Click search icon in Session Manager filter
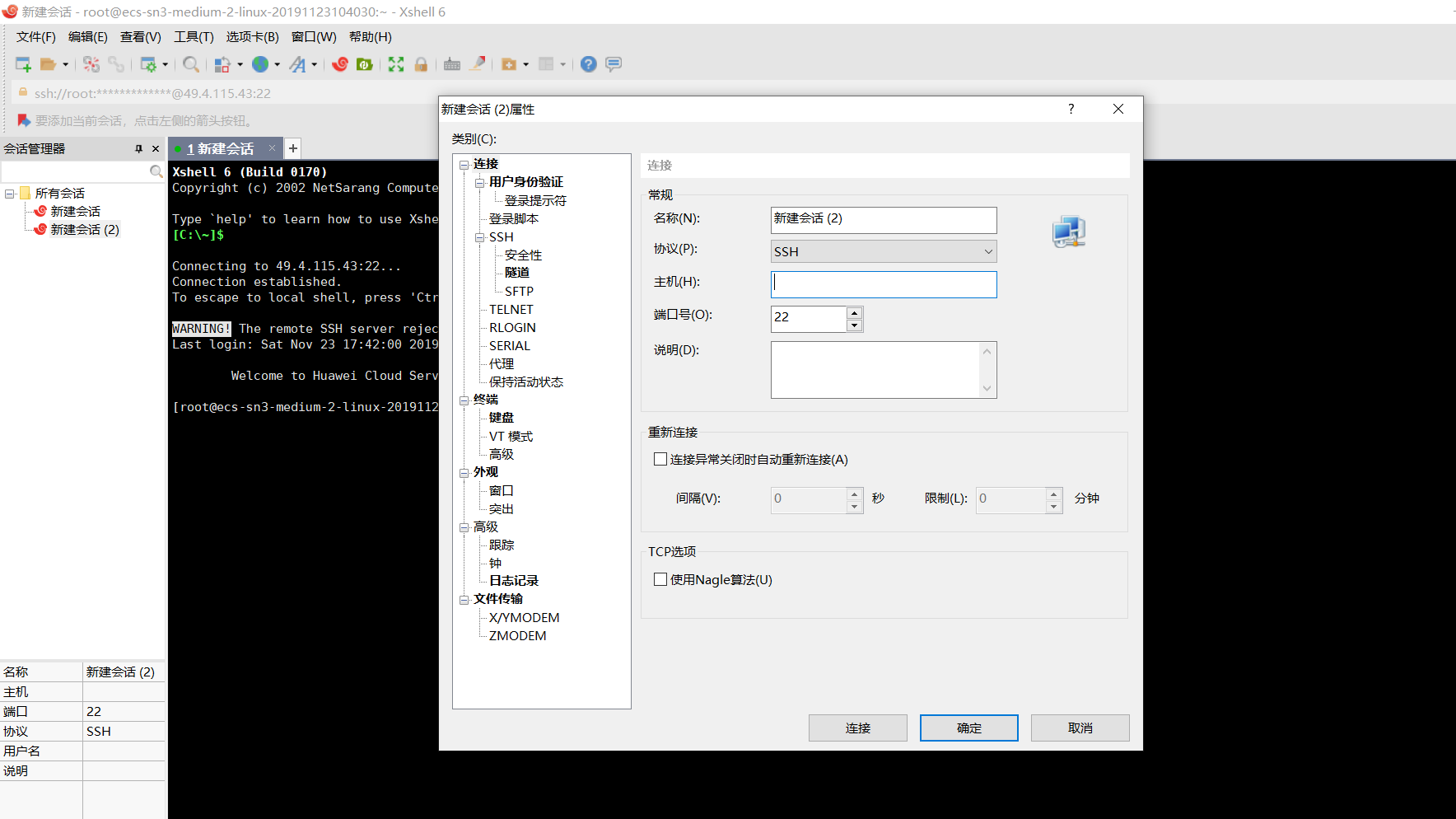Image resolution: width=1456 pixels, height=819 pixels. click(x=156, y=171)
